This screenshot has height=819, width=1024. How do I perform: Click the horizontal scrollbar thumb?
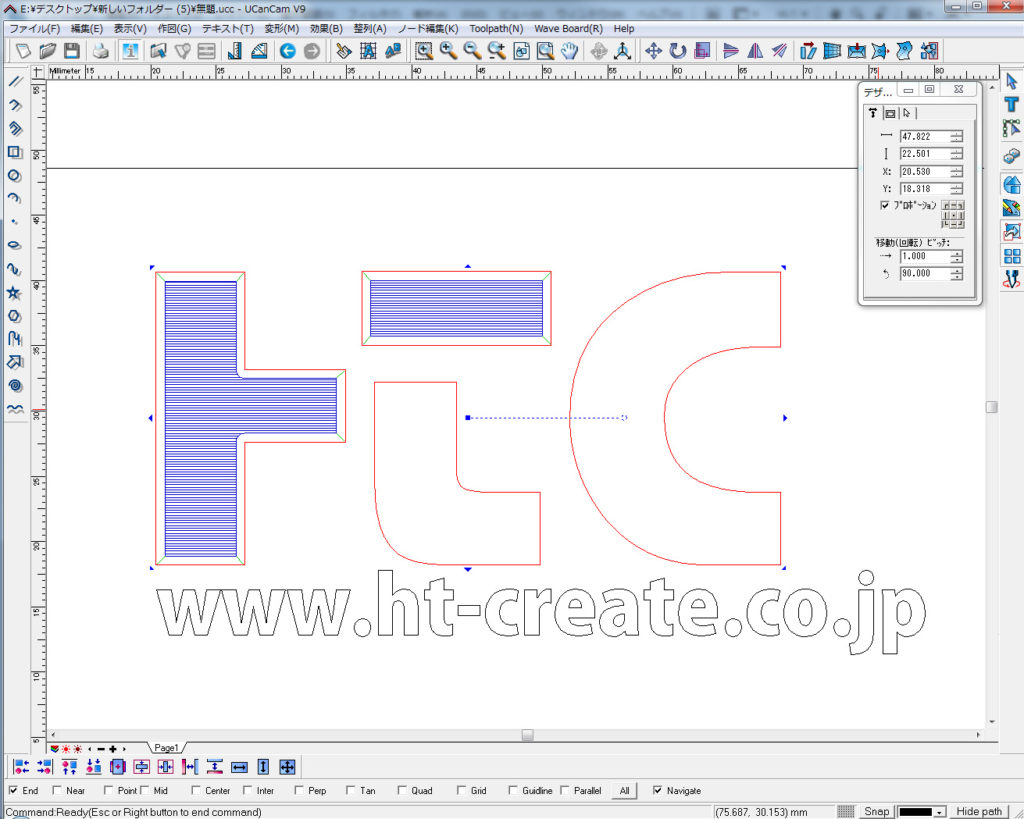pyautogui.click(x=527, y=735)
